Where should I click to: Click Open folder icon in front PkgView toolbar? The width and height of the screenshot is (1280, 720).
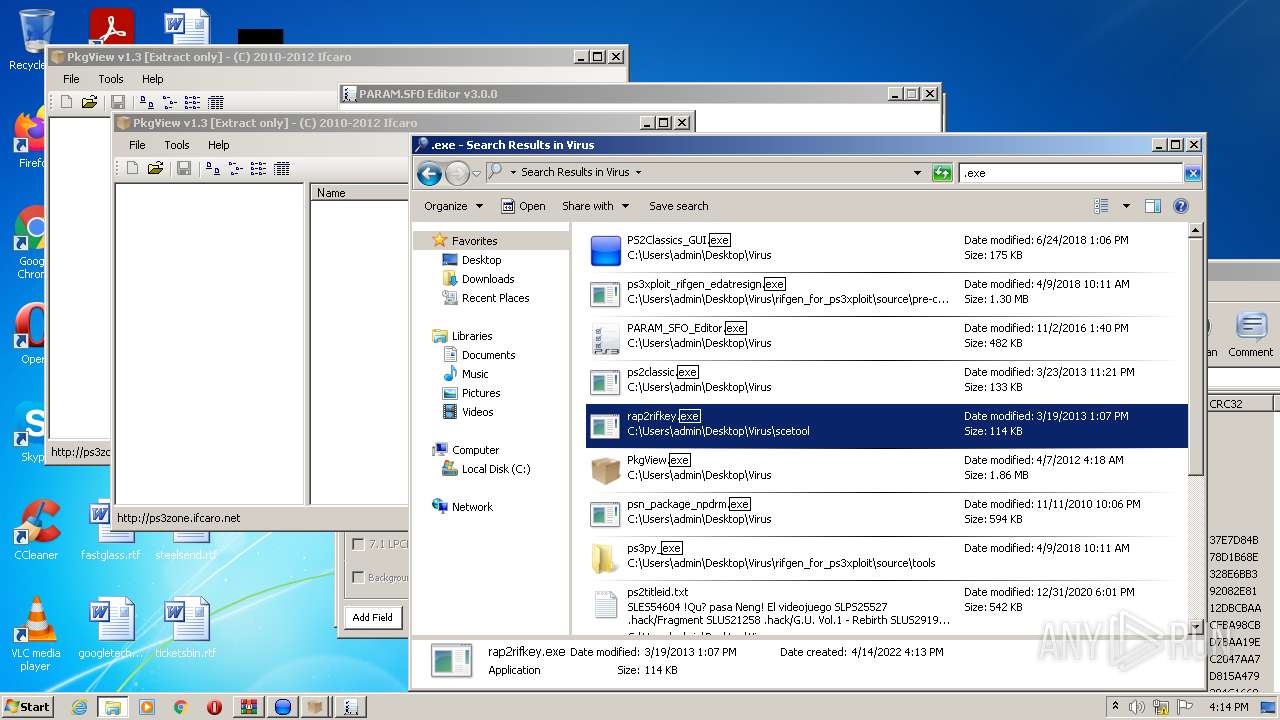(x=155, y=168)
